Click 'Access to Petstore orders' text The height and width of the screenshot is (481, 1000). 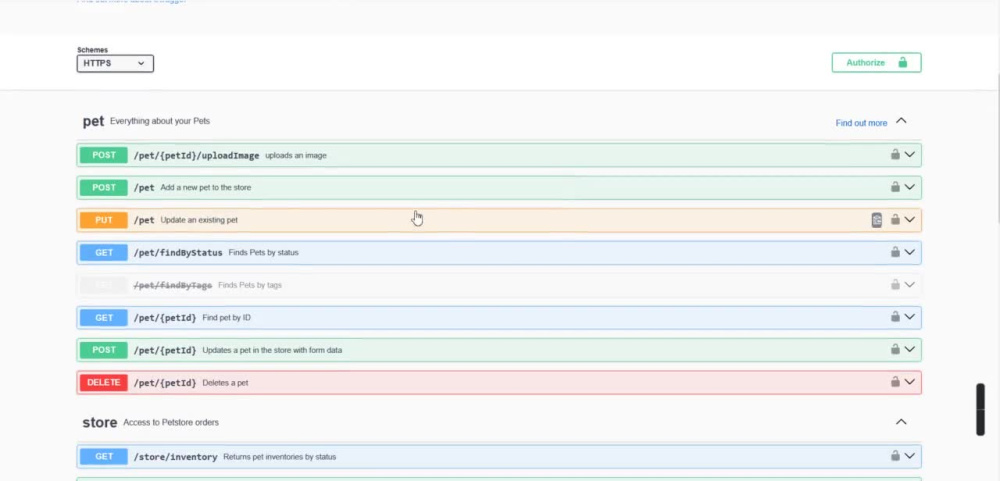click(171, 422)
